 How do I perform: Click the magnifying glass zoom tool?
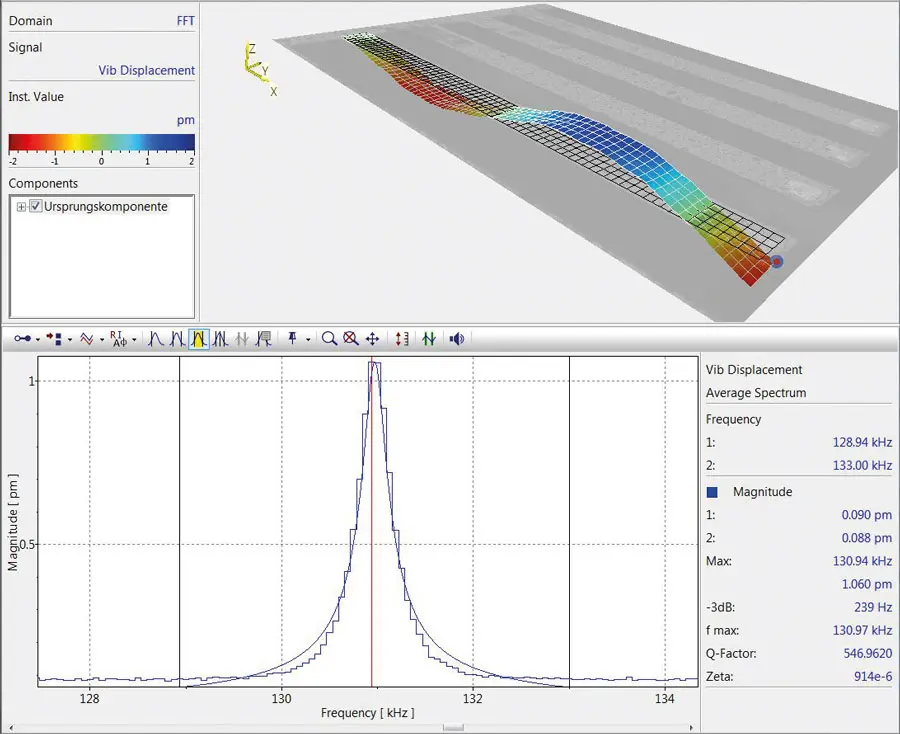tap(329, 339)
